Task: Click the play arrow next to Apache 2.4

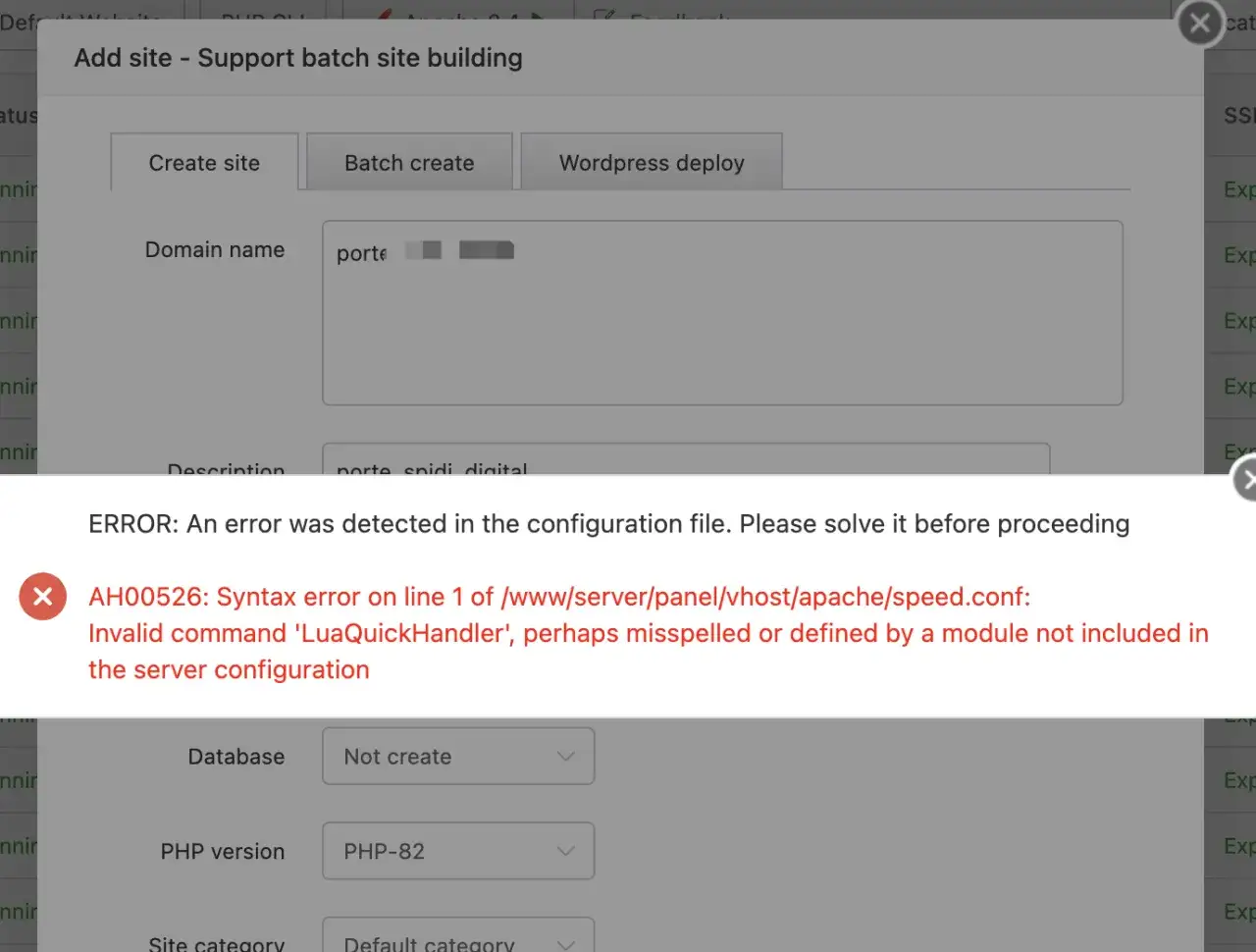Action: pos(538,16)
